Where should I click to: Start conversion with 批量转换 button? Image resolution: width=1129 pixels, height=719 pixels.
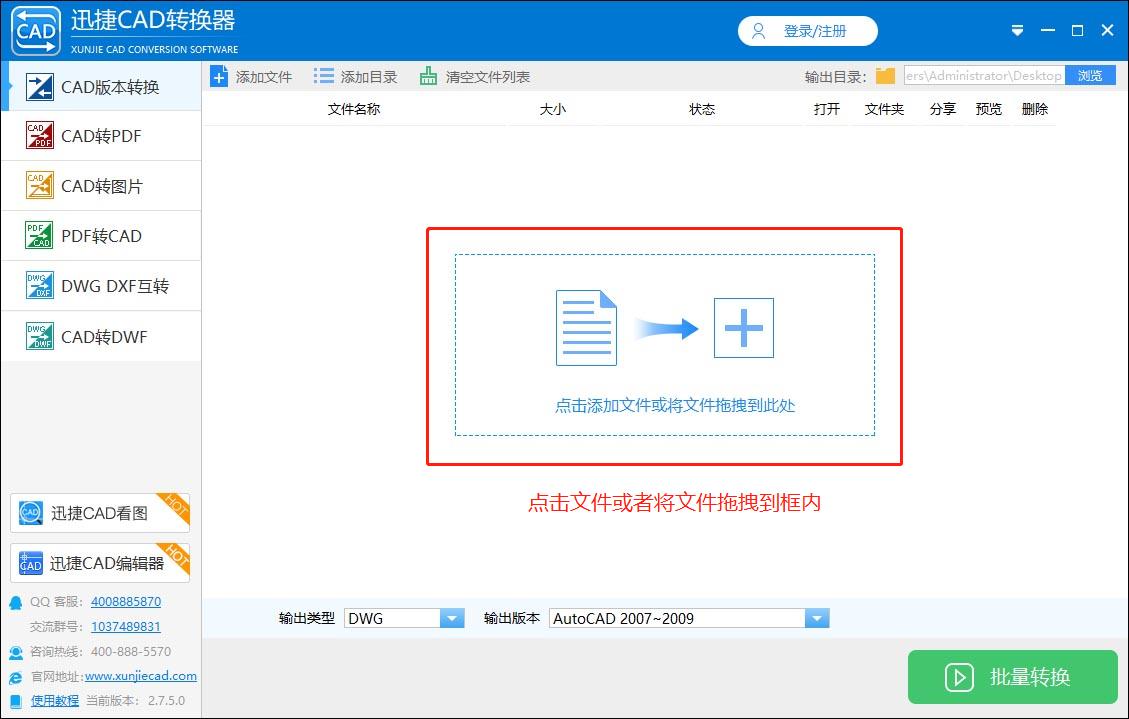click(1012, 677)
